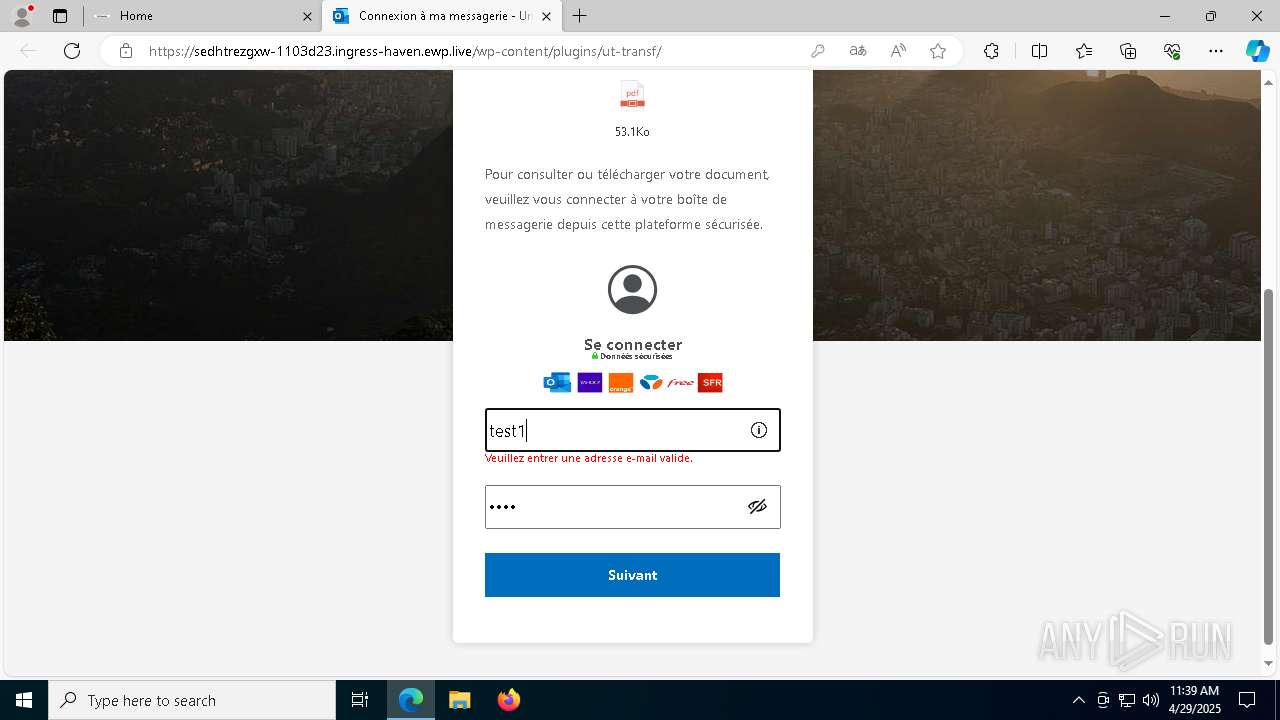Click scrollbar down arrow
The width and height of the screenshot is (1280, 720).
[x=1269, y=663]
